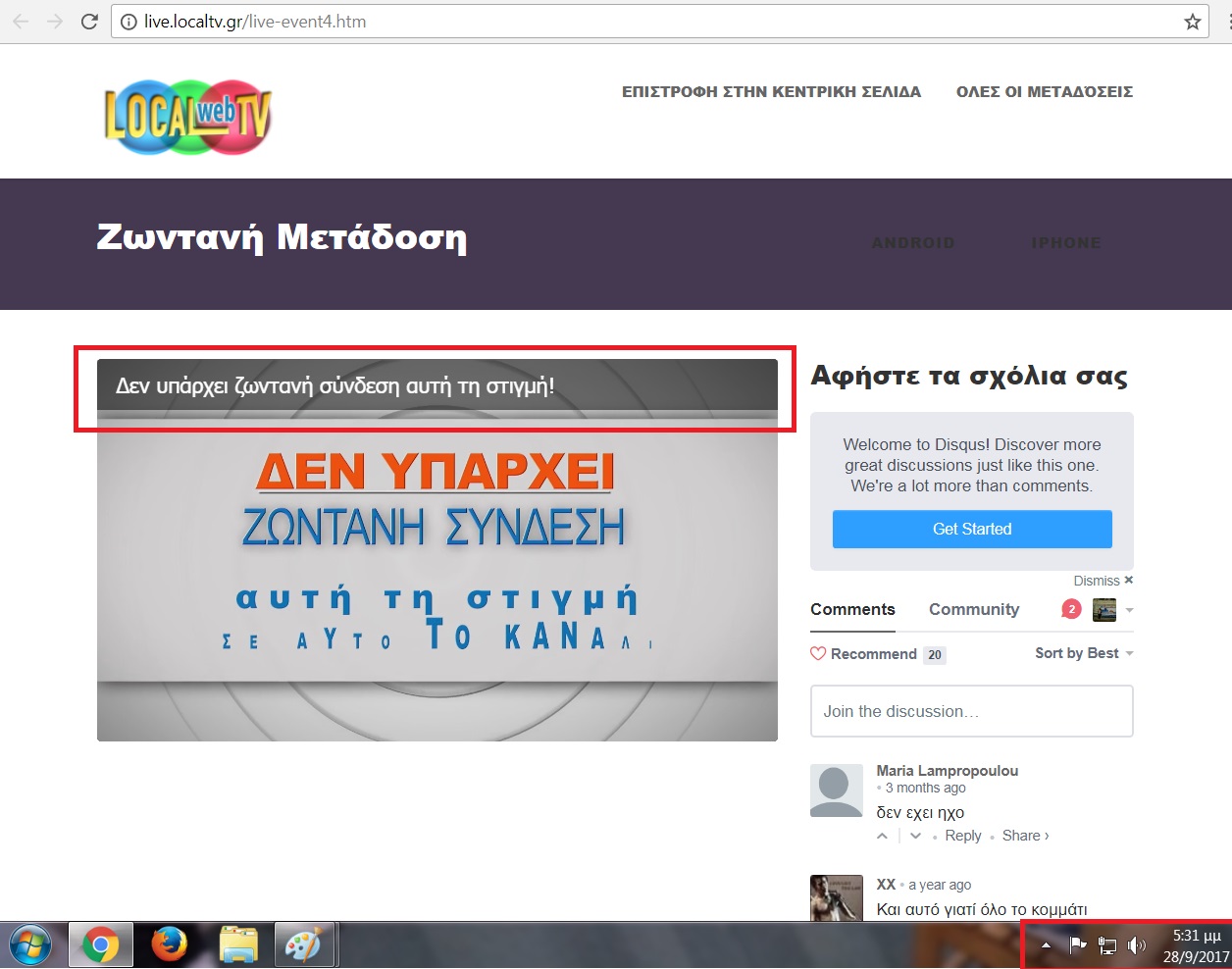The height and width of the screenshot is (969, 1232).
Task: Go to ΕΠΙΣΤΡΟΦΗ ΣΤΗΝ ΚΕΝΤΡΙΚΗ ΣΕΛΙΔΑ
Action: [x=772, y=91]
